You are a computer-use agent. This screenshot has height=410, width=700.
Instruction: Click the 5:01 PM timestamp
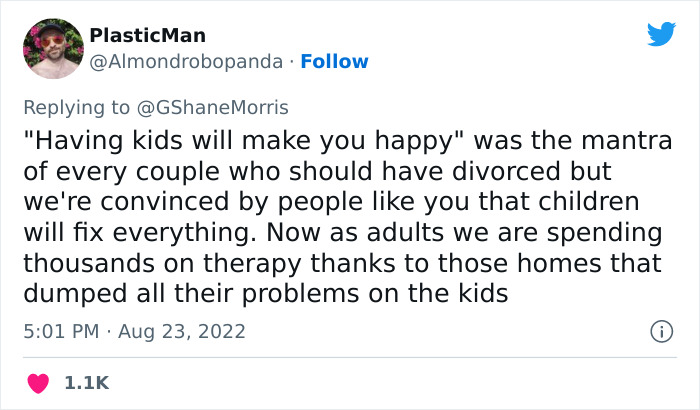(x=58, y=330)
